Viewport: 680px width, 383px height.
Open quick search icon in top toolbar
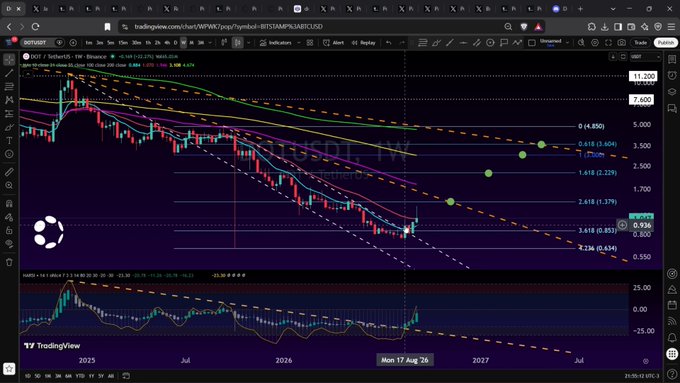tap(581, 43)
